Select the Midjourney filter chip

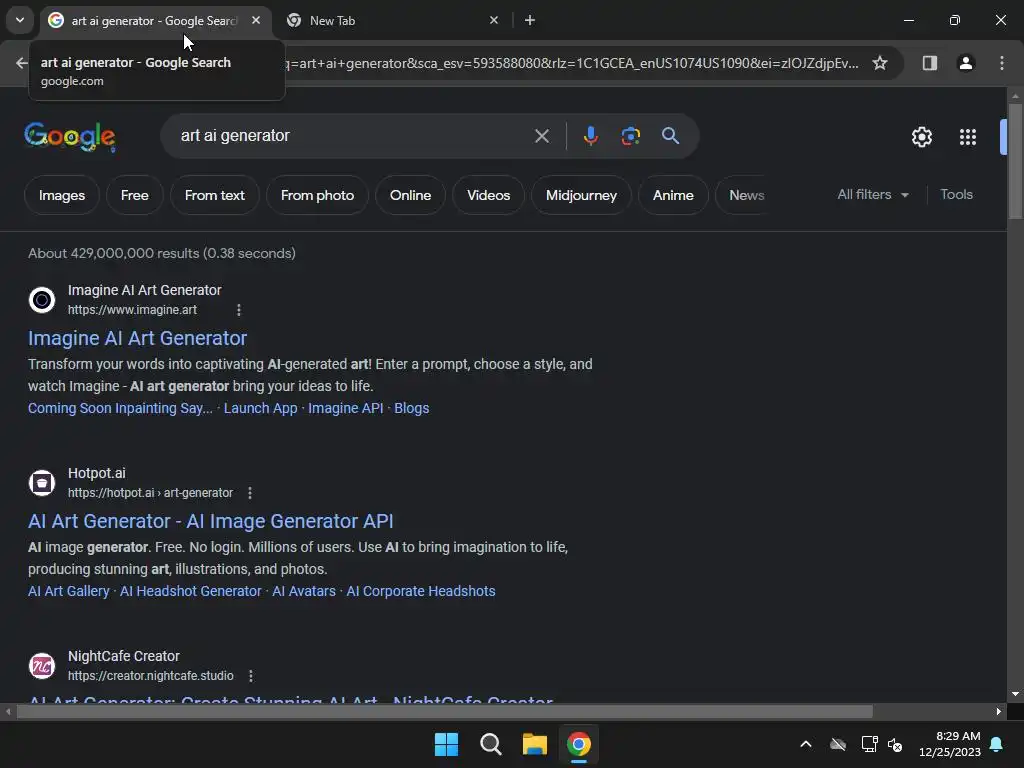[x=581, y=195]
